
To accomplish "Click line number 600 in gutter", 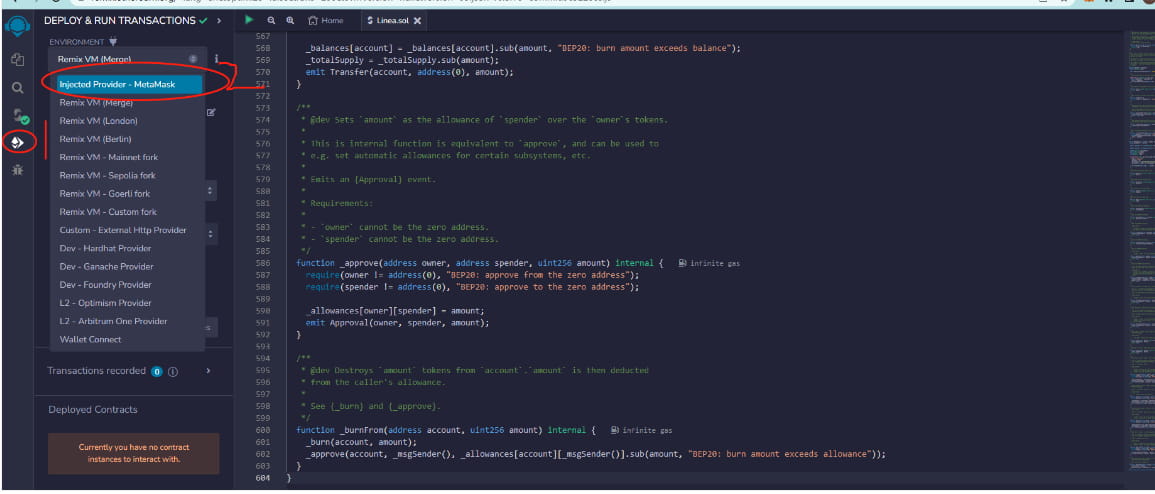I will point(262,430).
